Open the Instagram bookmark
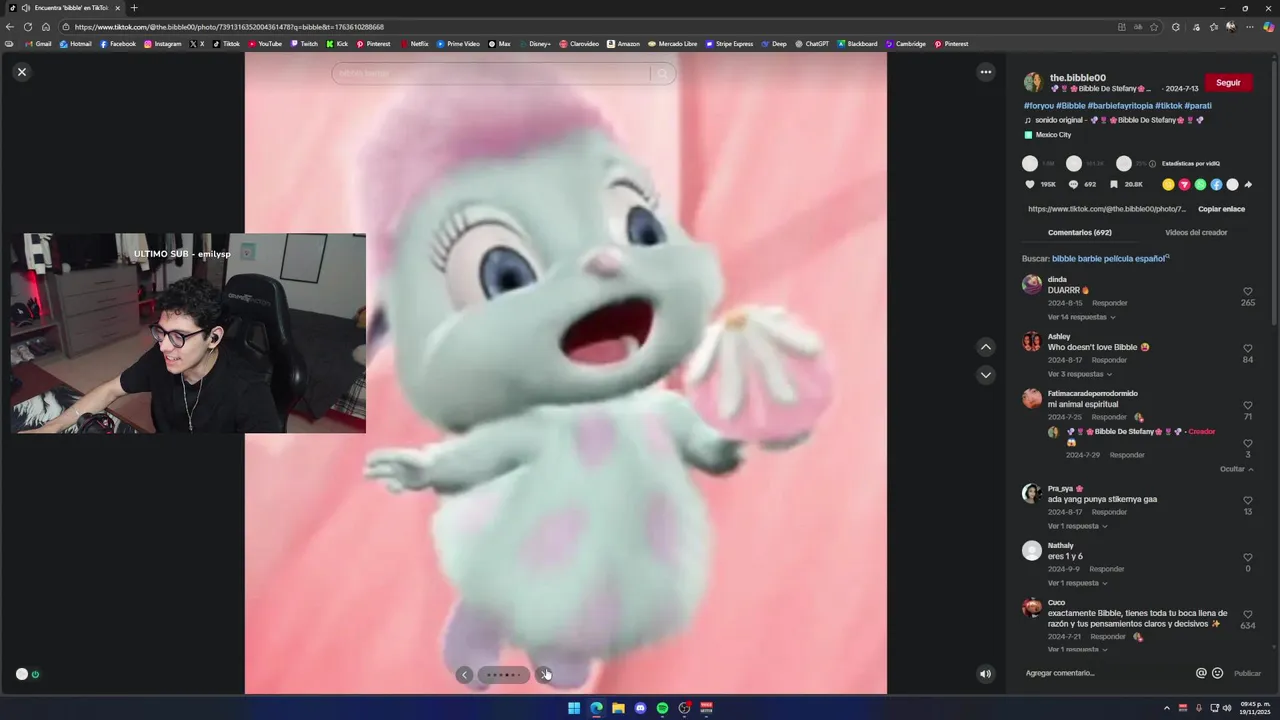Image resolution: width=1280 pixels, height=720 pixels. click(163, 44)
